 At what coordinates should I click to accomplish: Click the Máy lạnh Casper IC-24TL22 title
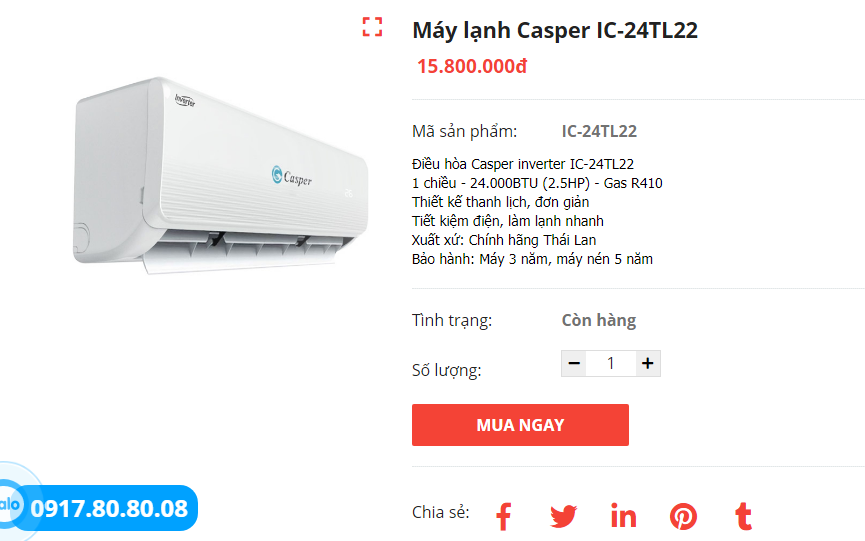[x=555, y=30]
